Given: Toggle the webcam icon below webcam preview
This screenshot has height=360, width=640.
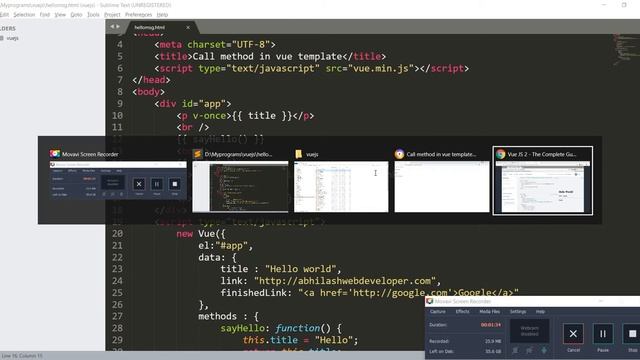Looking at the screenshot, I should click(516, 350).
